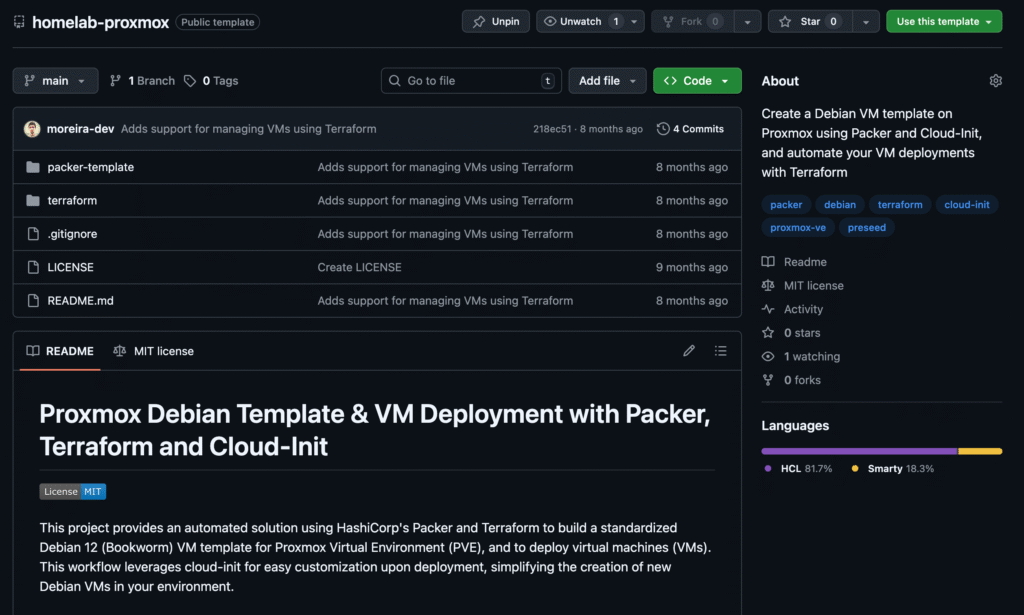
Task: Open the packer-template folder
Action: pyautogui.click(x=91, y=167)
